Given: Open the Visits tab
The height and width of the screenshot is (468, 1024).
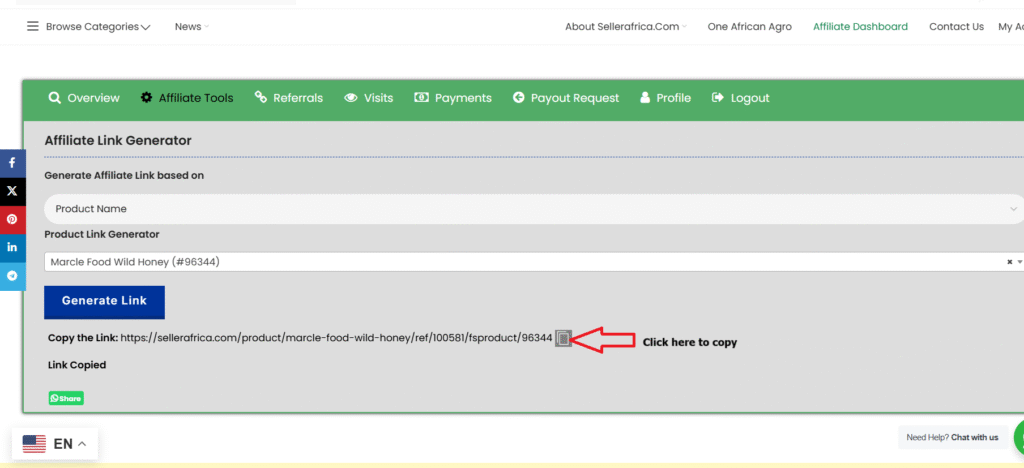Looking at the screenshot, I should click(369, 98).
